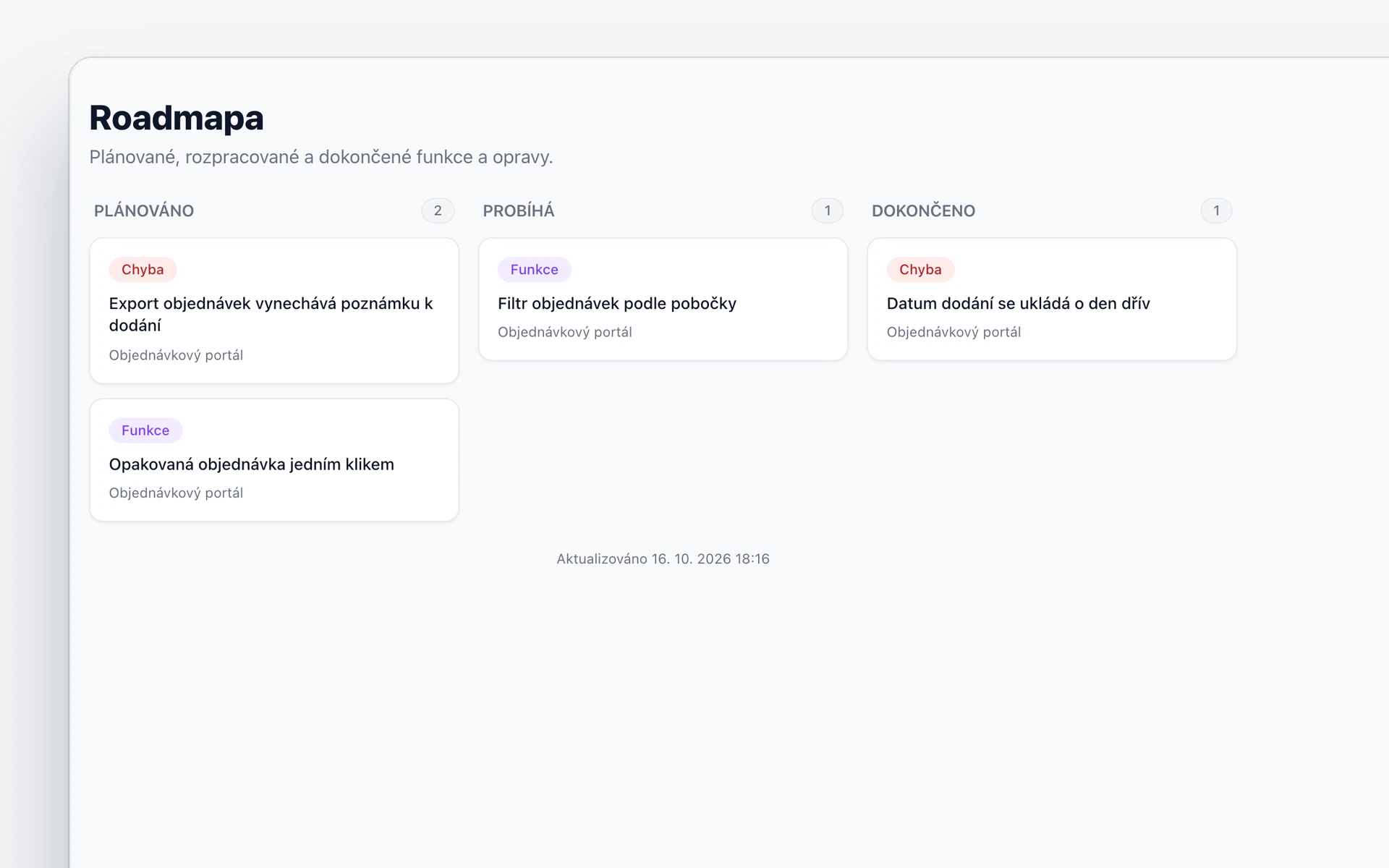Click the PROBÍHÁ column header

click(519, 211)
